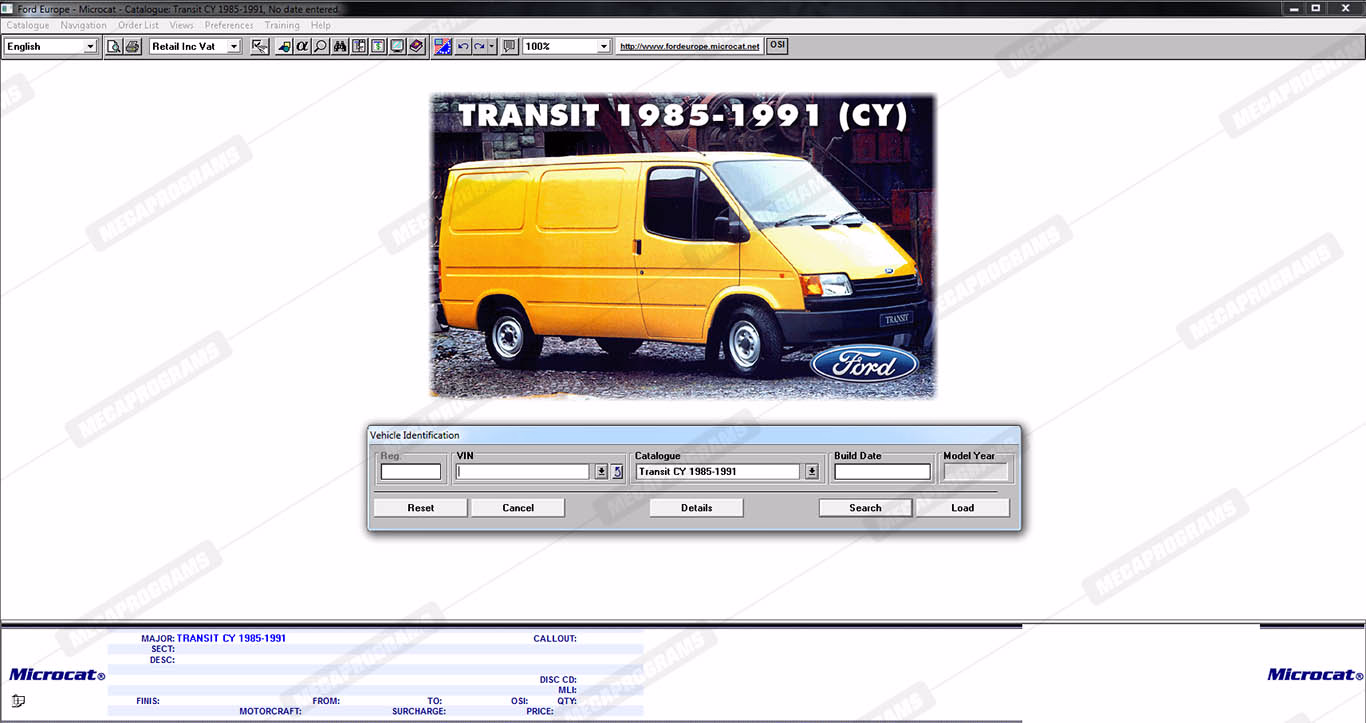Expand the Retail Inc Vat price dropdown
1366x723 pixels.
[x=234, y=46]
